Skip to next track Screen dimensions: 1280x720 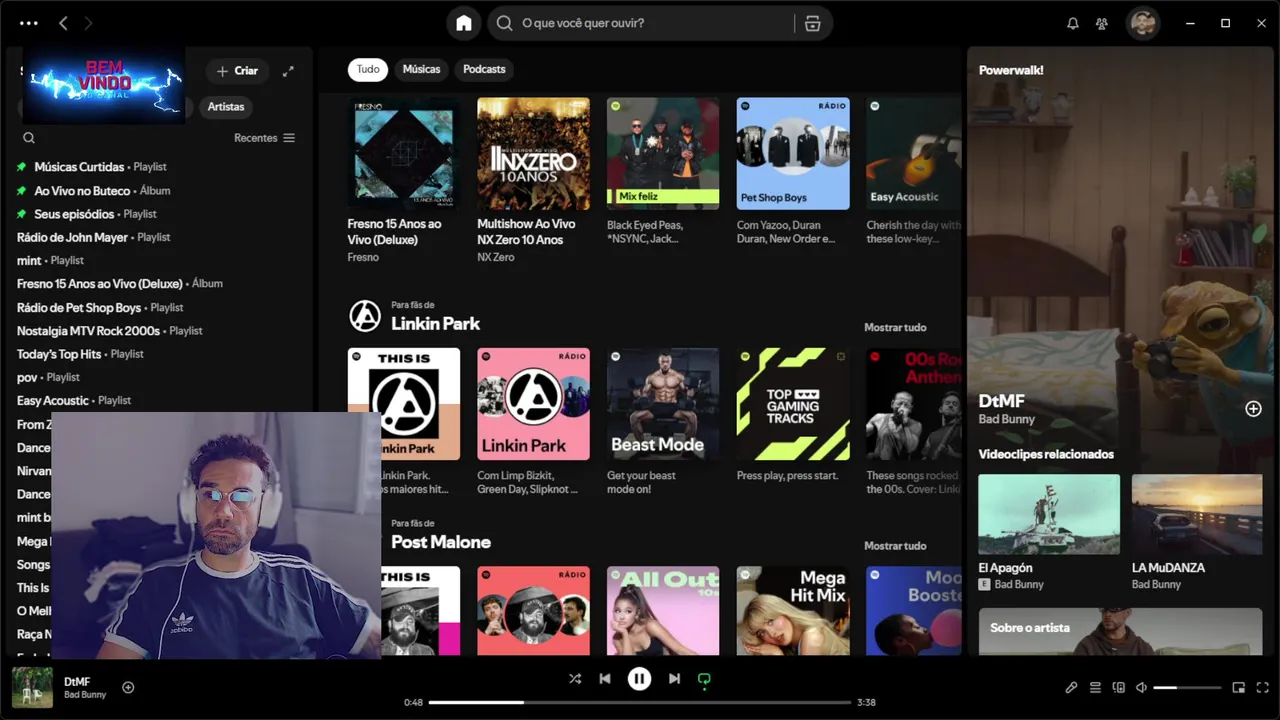point(674,679)
